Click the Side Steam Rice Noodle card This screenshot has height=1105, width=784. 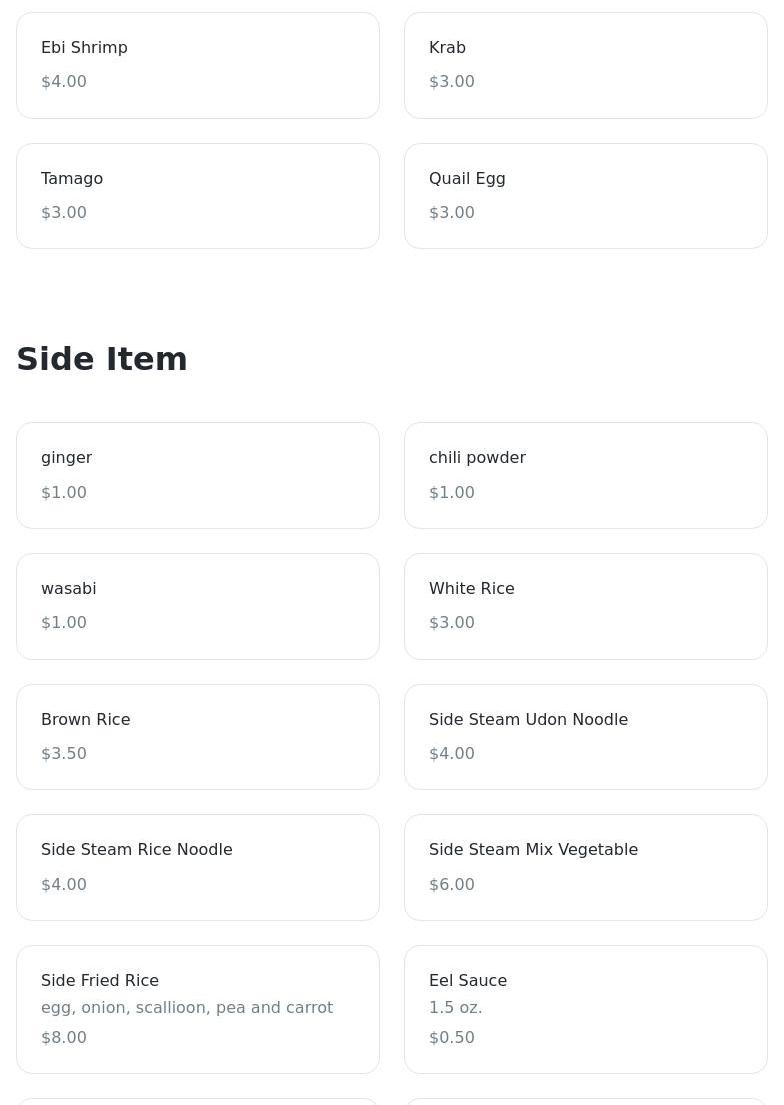coord(197,867)
